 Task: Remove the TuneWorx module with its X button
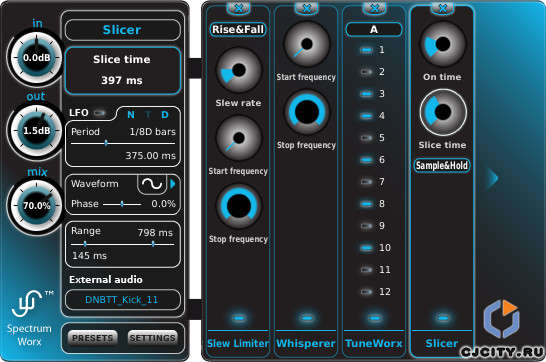[x=374, y=7]
